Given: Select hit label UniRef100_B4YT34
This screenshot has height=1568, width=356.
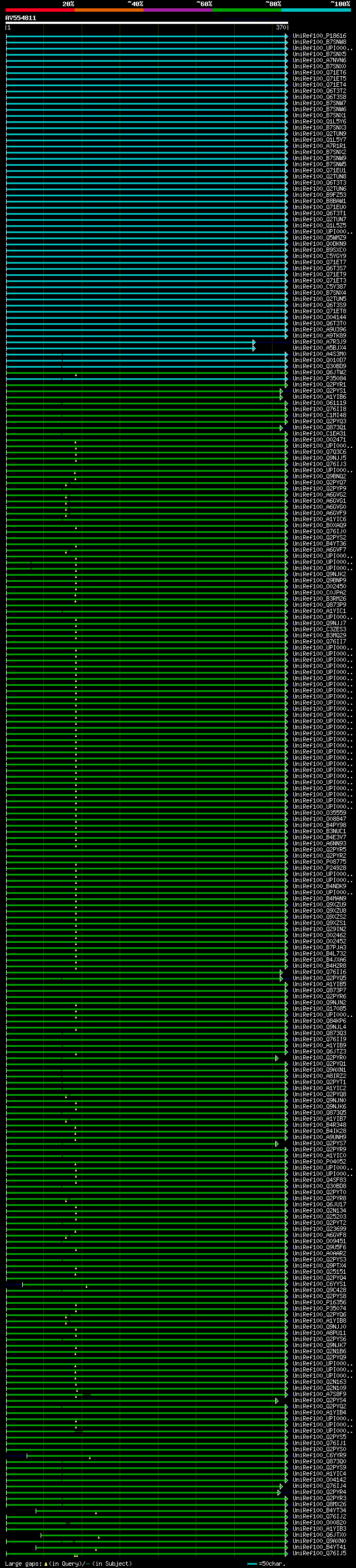Looking at the screenshot, I should [319, 1510].
